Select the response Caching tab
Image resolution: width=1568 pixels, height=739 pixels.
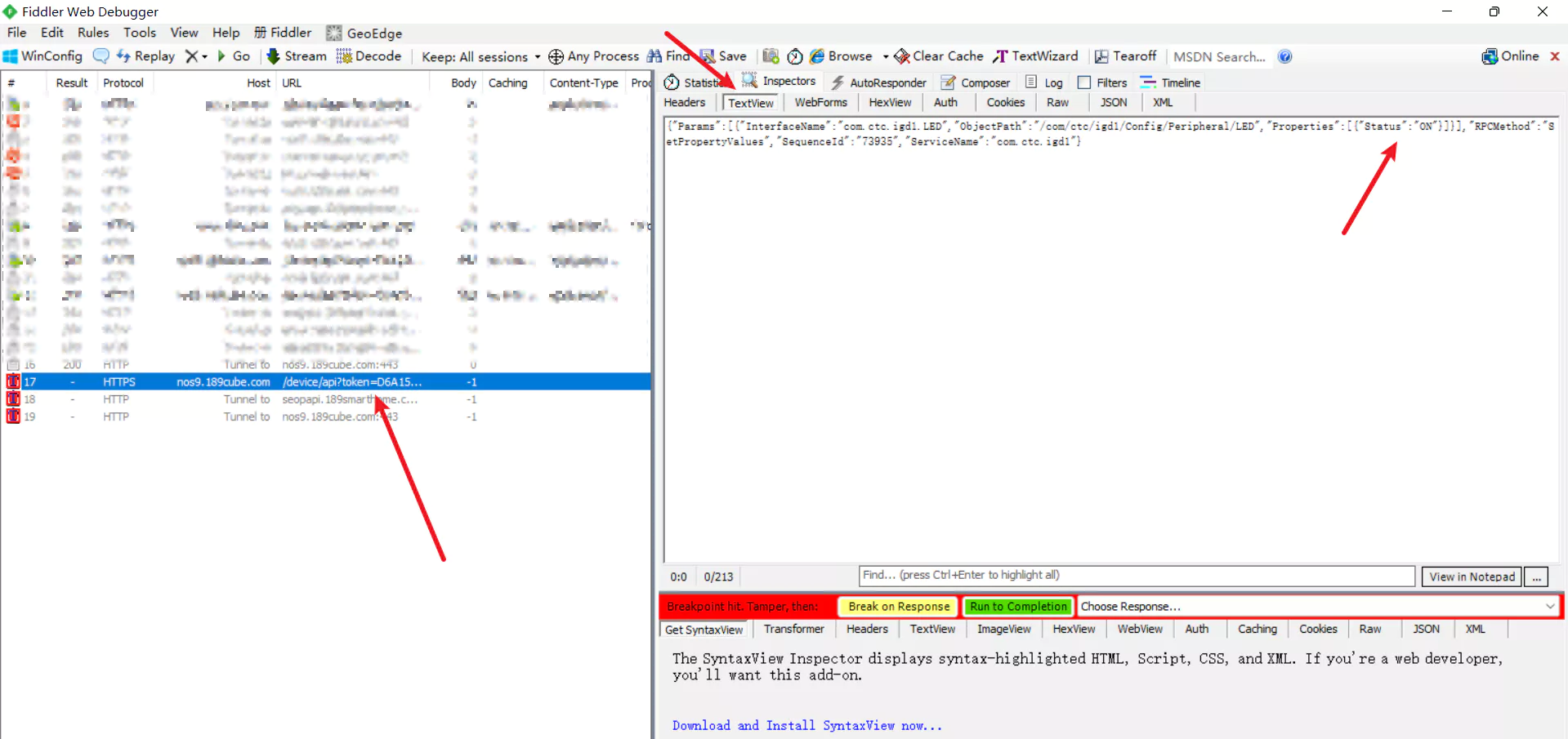pyautogui.click(x=1257, y=629)
